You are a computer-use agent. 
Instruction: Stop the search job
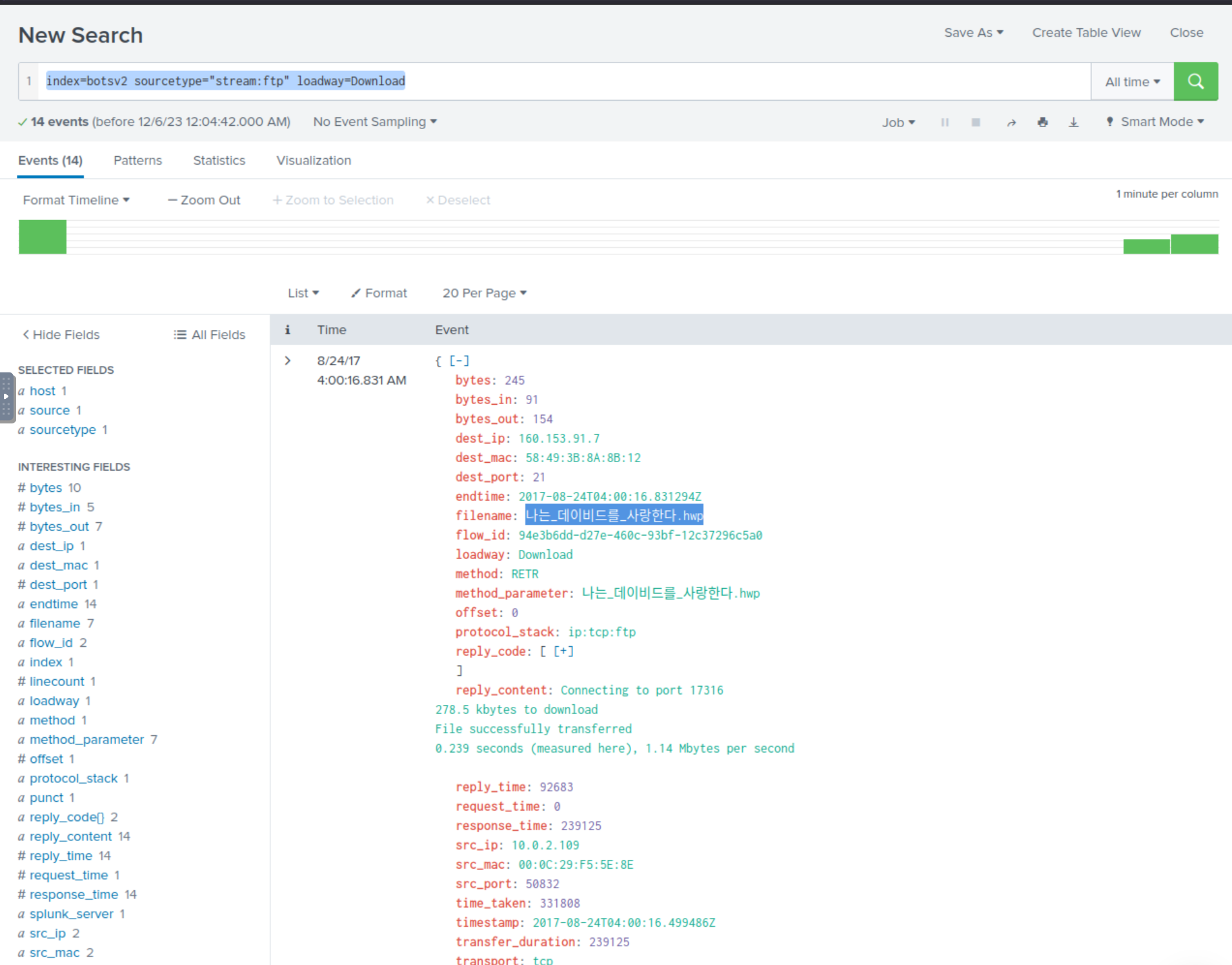pyautogui.click(x=976, y=122)
